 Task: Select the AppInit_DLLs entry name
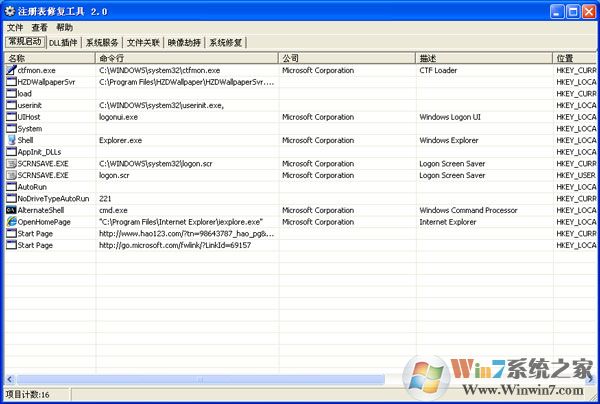pyautogui.click(x=39, y=152)
